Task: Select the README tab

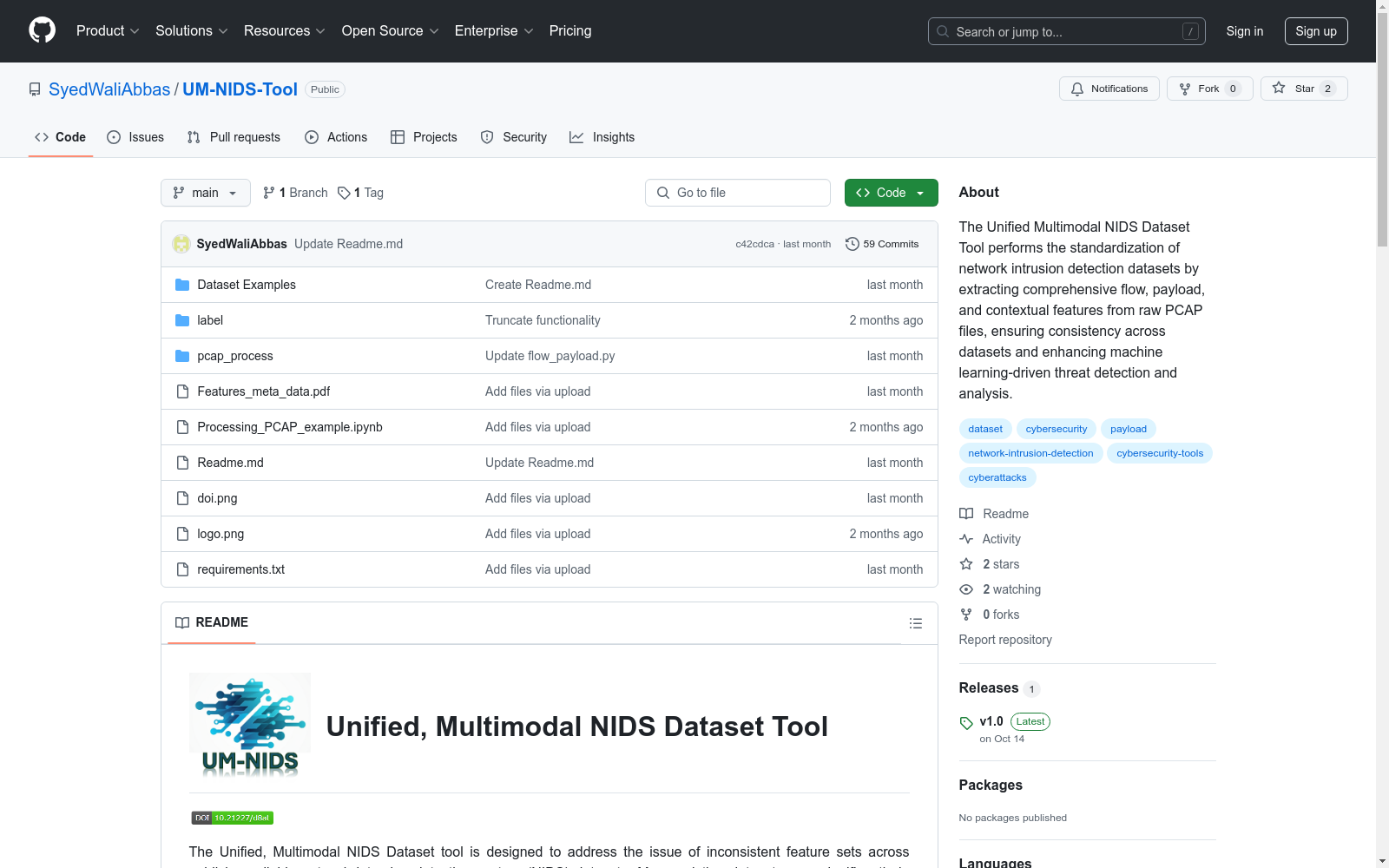Action: pos(212,622)
